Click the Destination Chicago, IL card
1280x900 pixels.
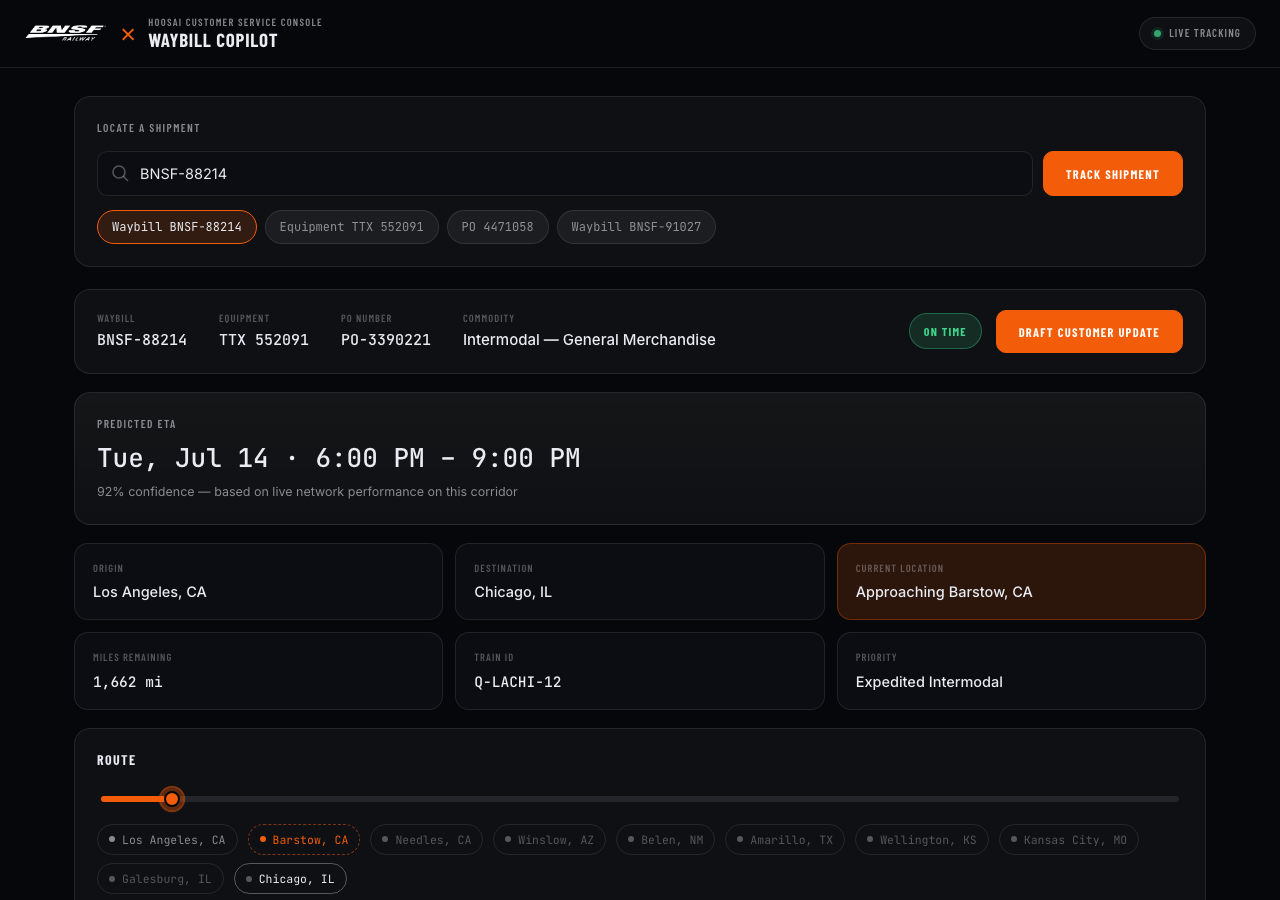[640, 581]
